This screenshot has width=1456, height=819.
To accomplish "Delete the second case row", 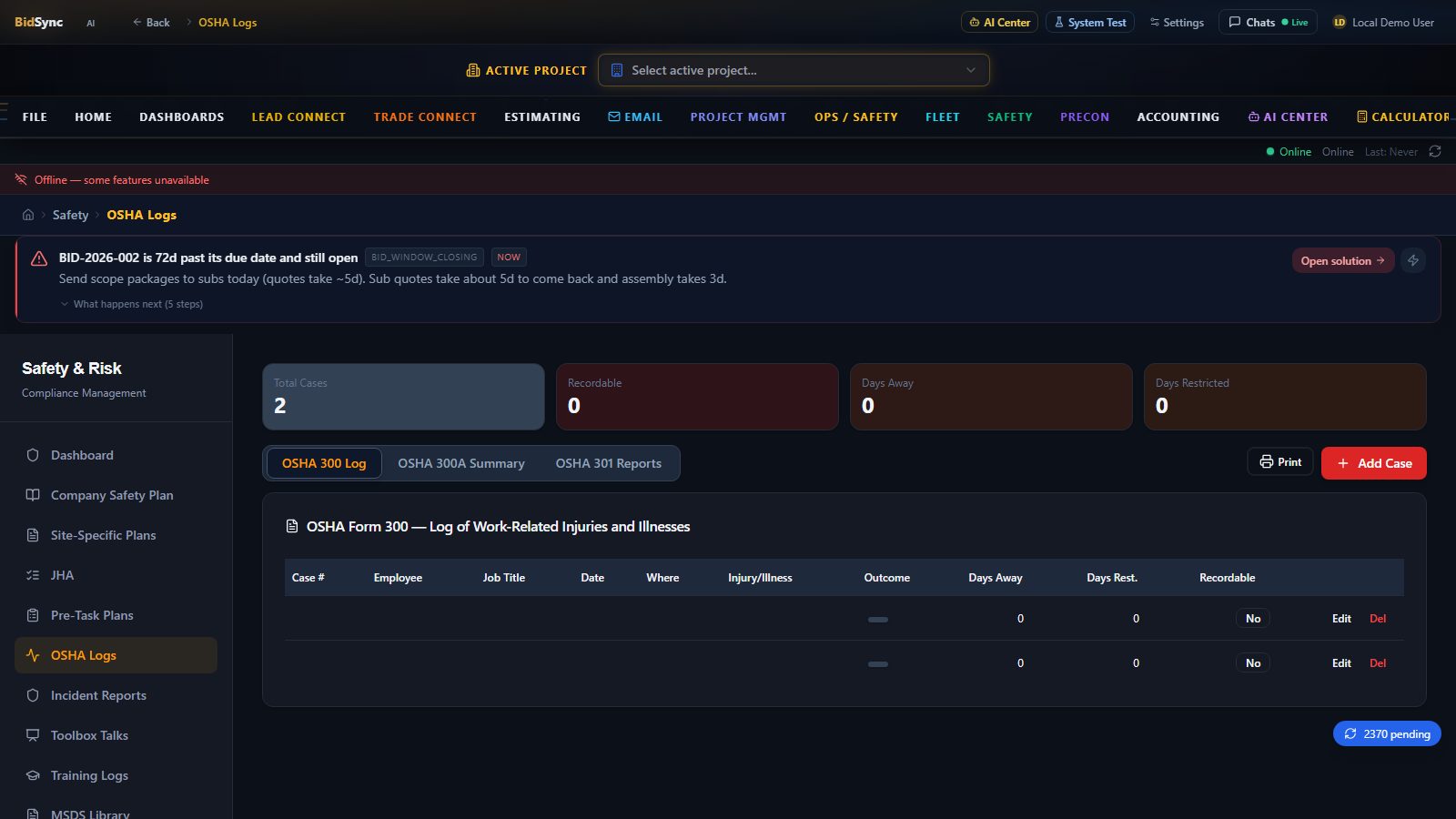I will [1378, 663].
